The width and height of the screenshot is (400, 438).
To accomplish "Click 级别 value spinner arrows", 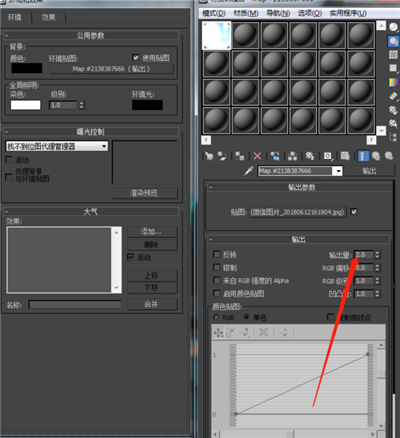I will (82, 105).
